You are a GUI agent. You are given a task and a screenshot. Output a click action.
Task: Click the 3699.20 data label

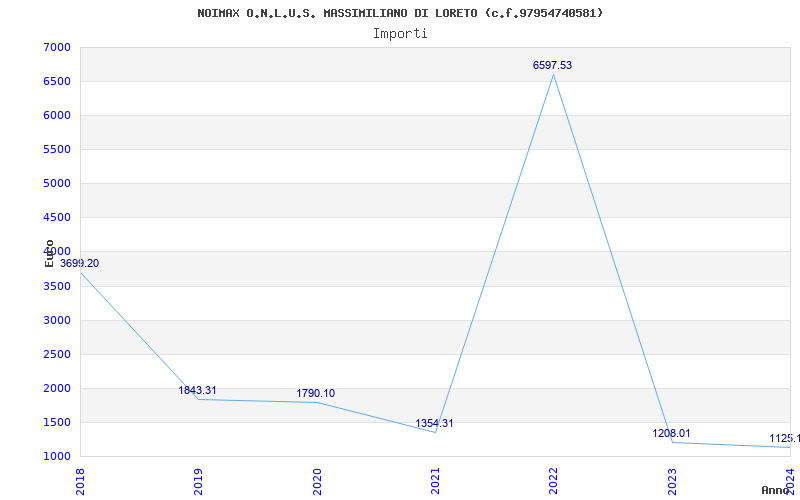79,263
